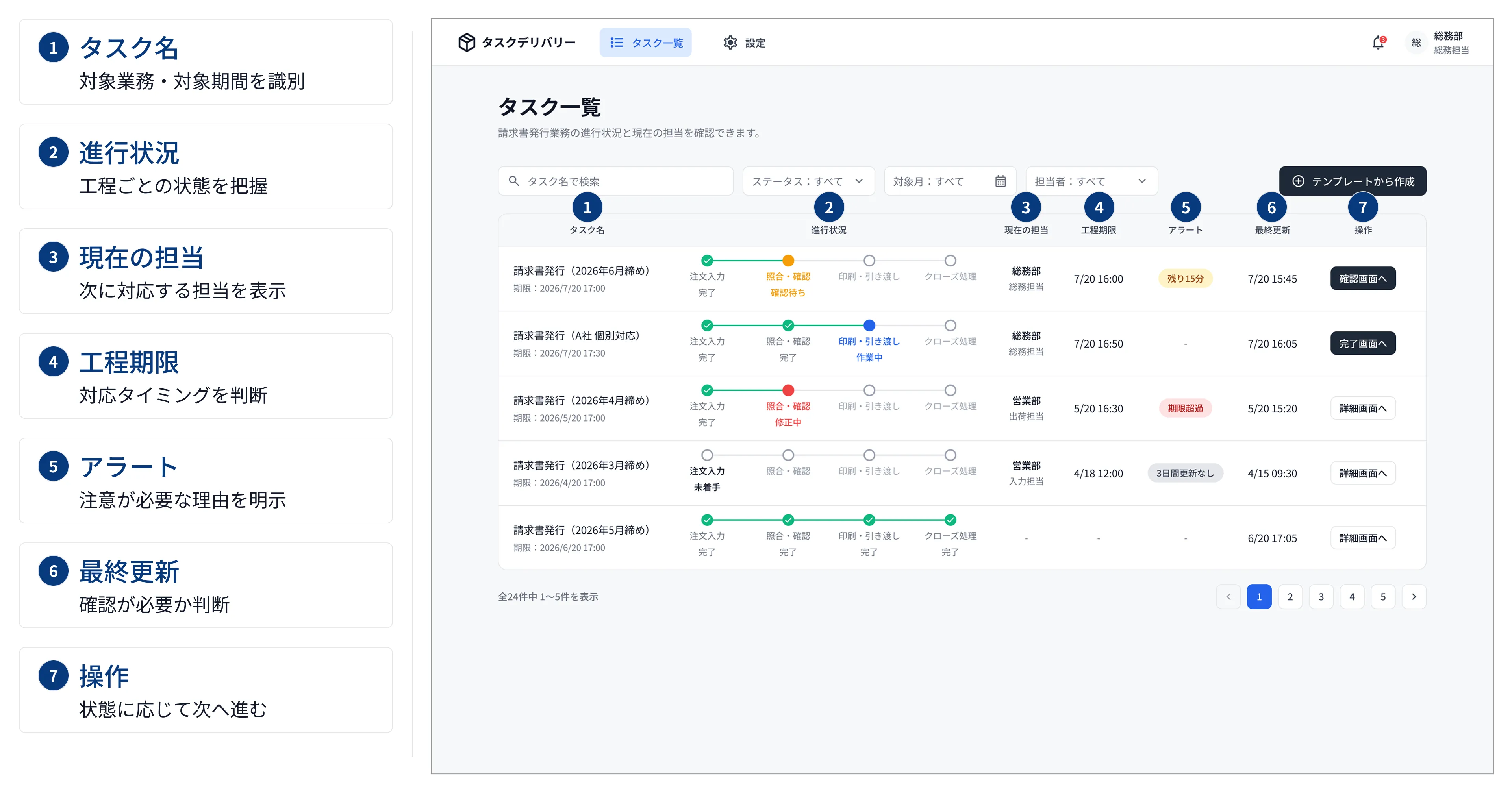Click the search magnifier icon
The width and height of the screenshot is (1512, 788).
[x=513, y=181]
